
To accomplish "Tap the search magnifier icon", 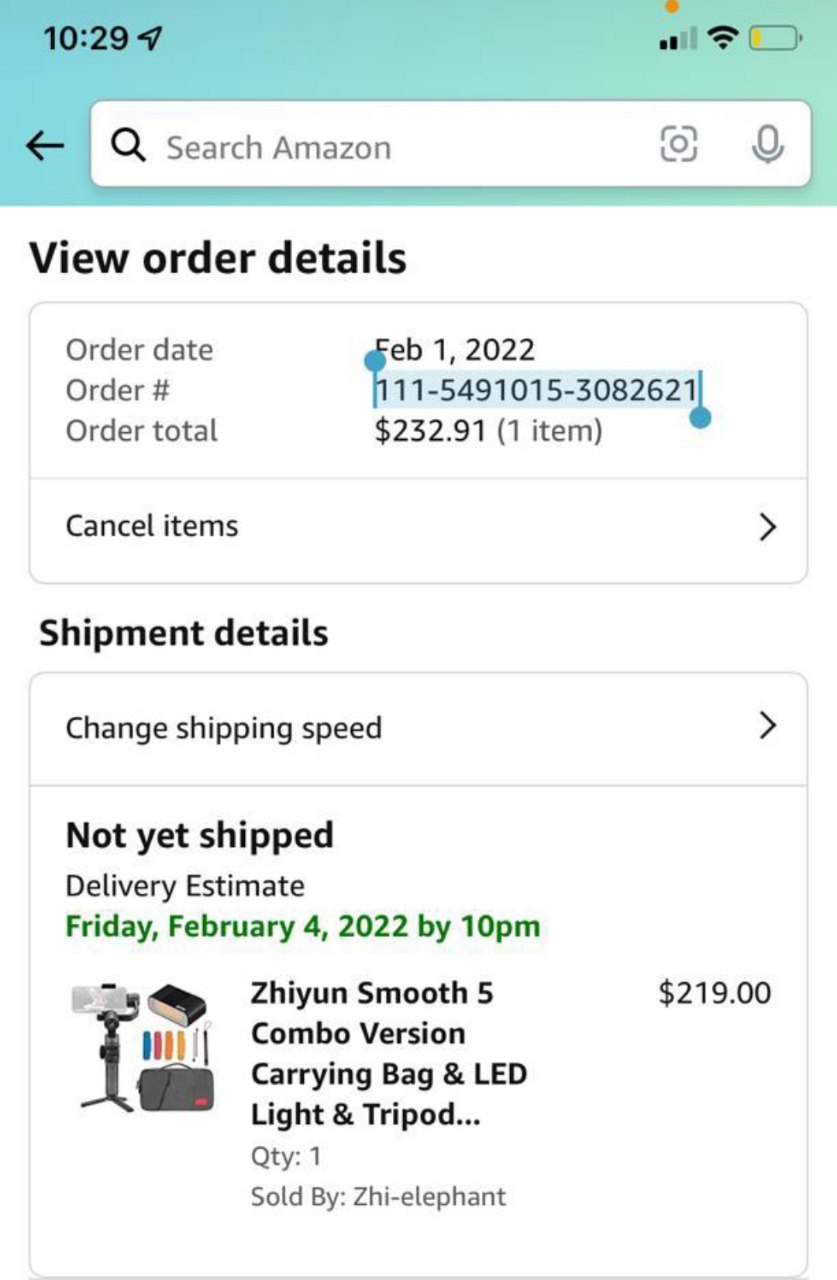I will point(129,146).
